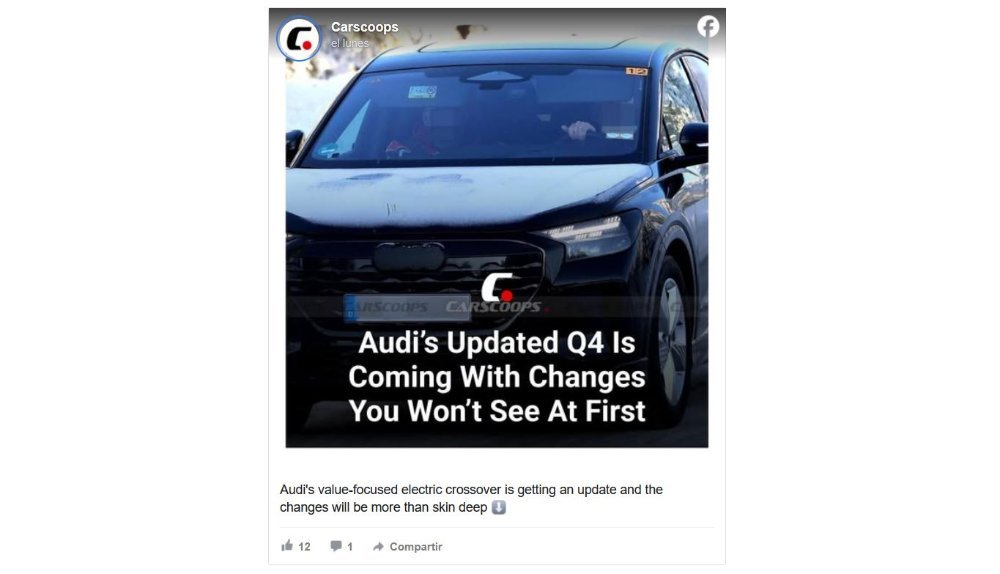Viewport: 1000px width, 574px height.
Task: Open the Audi Q4 headline text
Action: coord(497,377)
